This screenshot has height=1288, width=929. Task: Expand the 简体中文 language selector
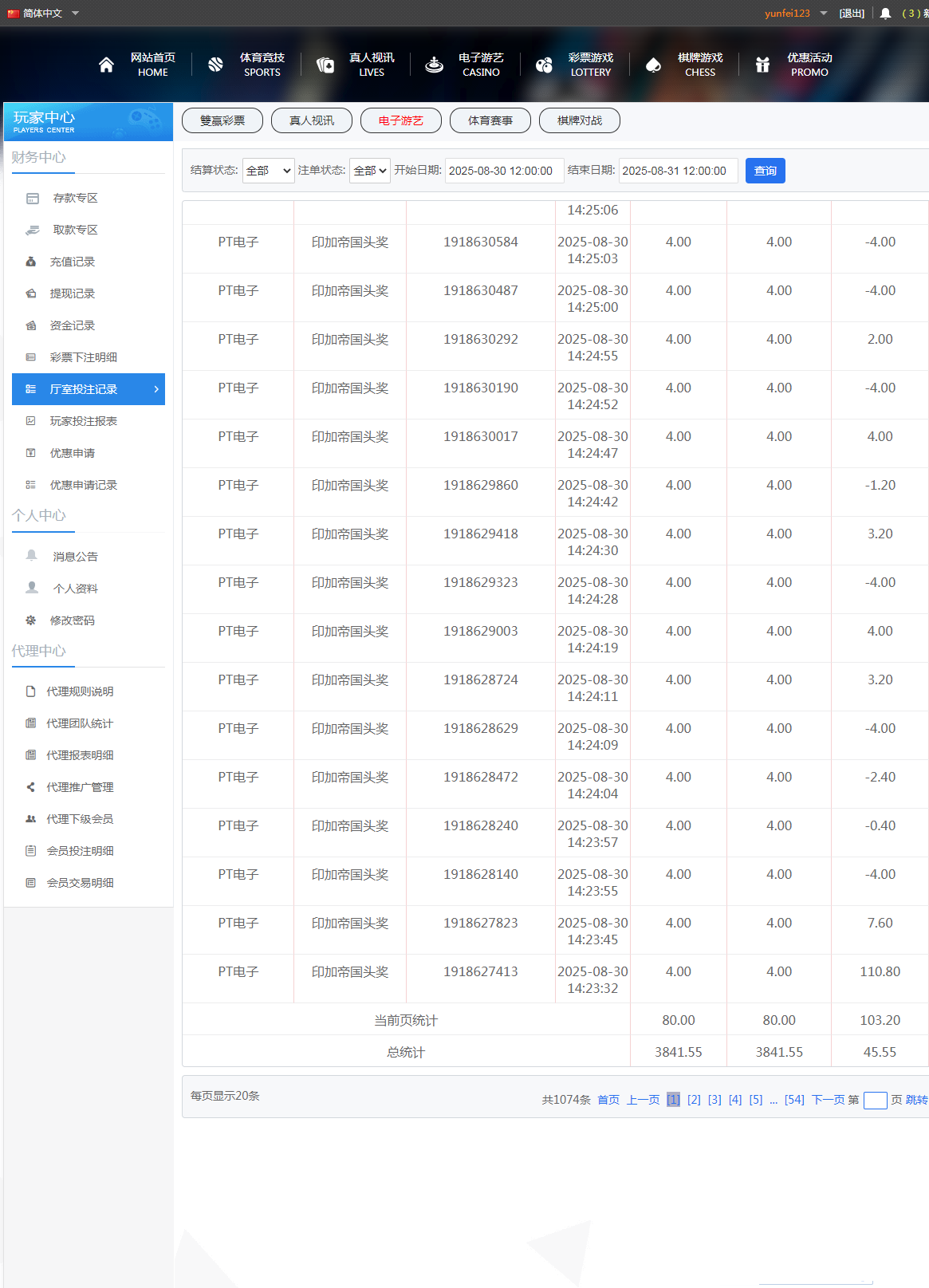coord(76,13)
